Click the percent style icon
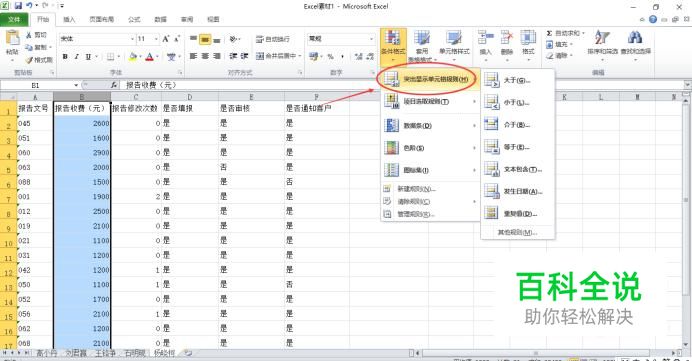This screenshot has height=361, width=692. pos(331,56)
